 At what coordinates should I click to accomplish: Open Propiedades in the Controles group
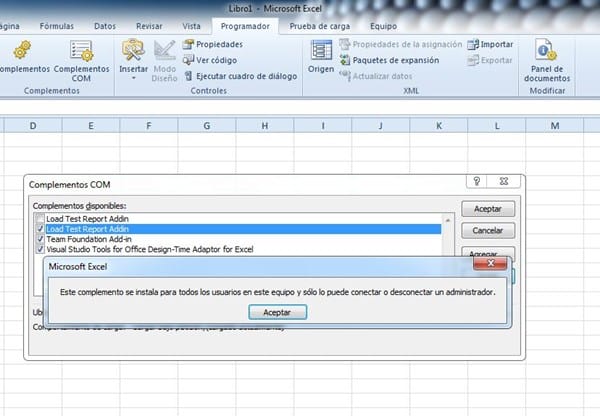212,44
